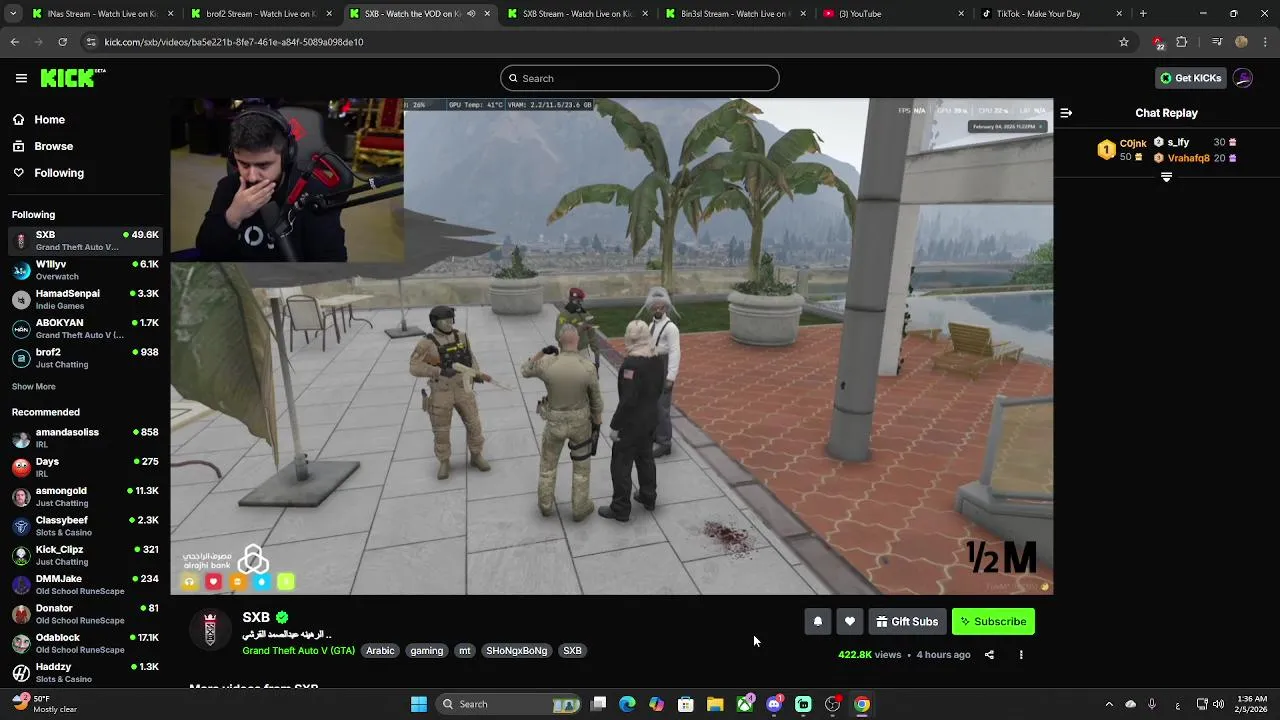The height and width of the screenshot is (720, 1280).
Task: Open user profile avatar menu
Action: tap(1243, 78)
